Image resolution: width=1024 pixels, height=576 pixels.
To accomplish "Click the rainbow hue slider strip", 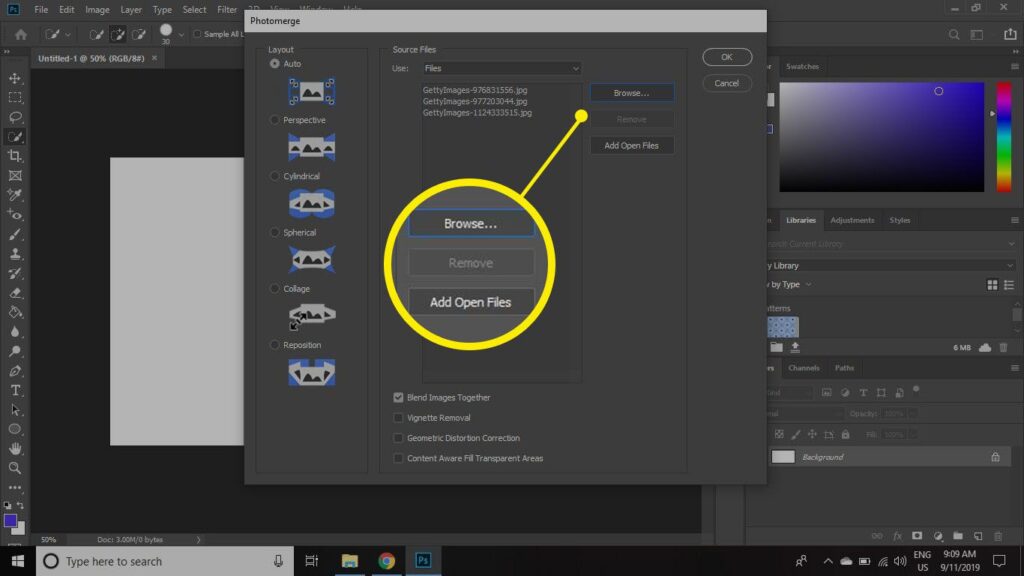I will pos(1004,136).
